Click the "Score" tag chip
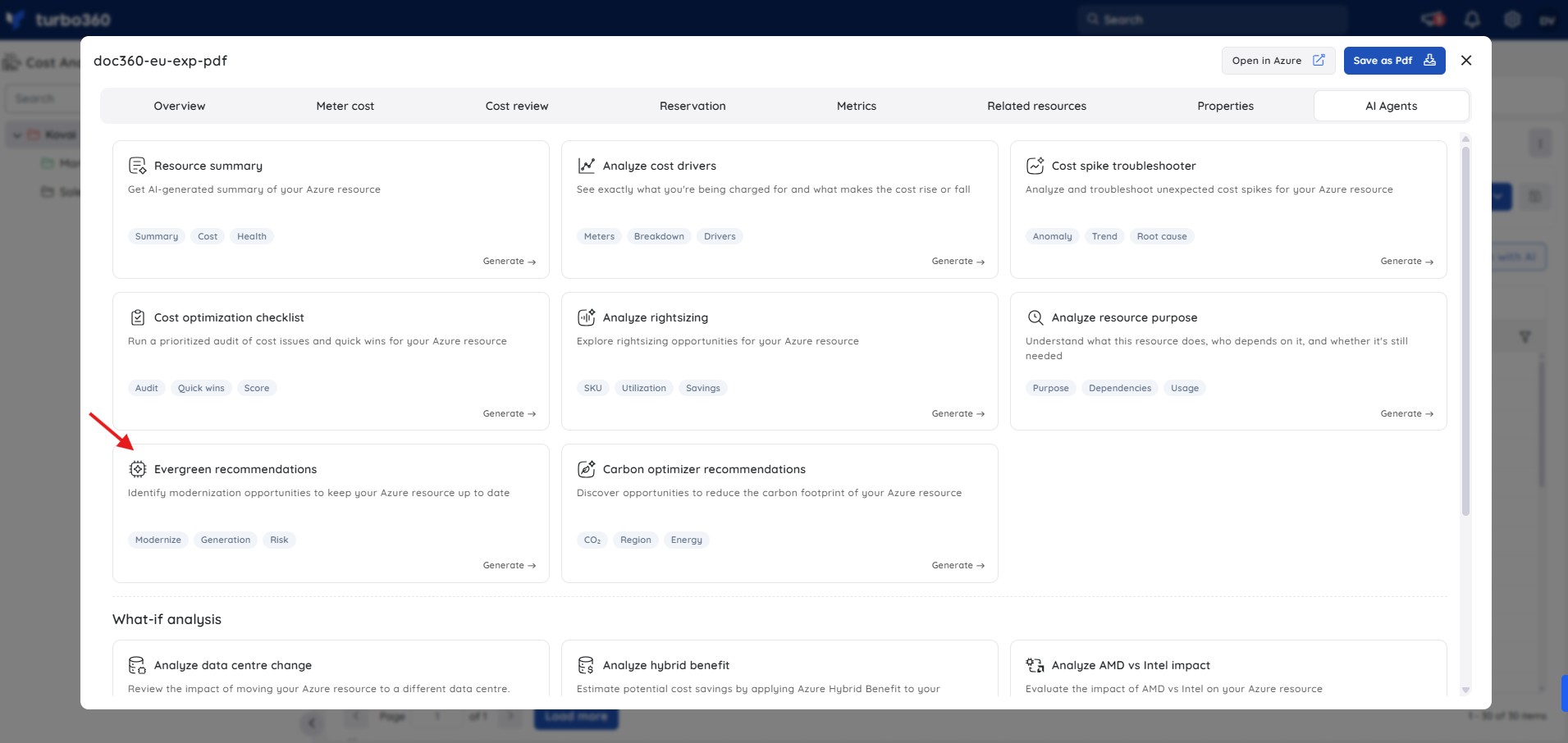The image size is (1568, 743). tap(257, 388)
